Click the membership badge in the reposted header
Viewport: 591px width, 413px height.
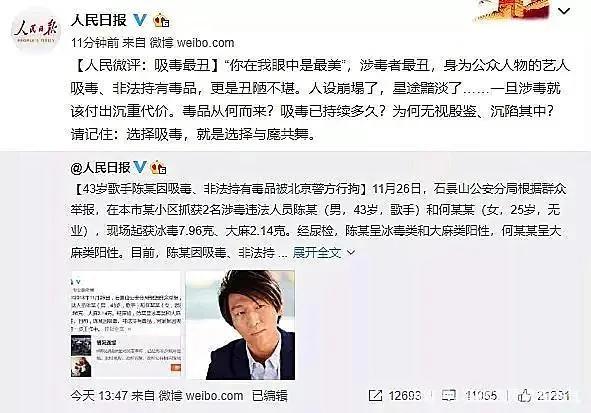click(x=158, y=167)
